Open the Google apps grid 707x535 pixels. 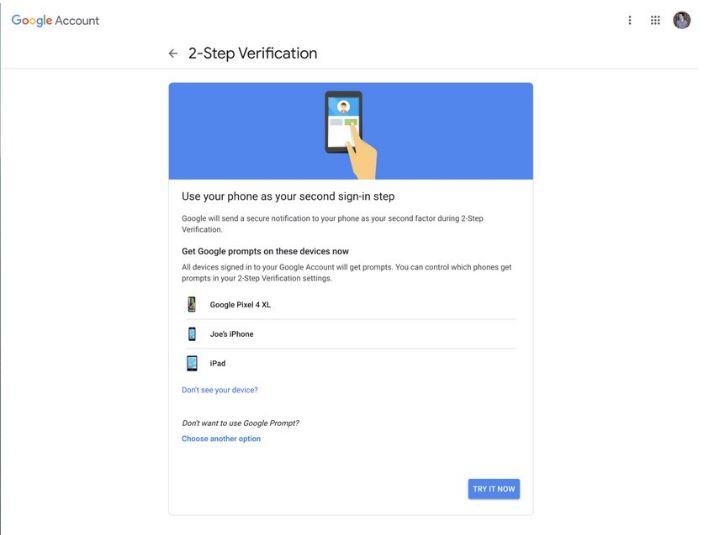(655, 20)
